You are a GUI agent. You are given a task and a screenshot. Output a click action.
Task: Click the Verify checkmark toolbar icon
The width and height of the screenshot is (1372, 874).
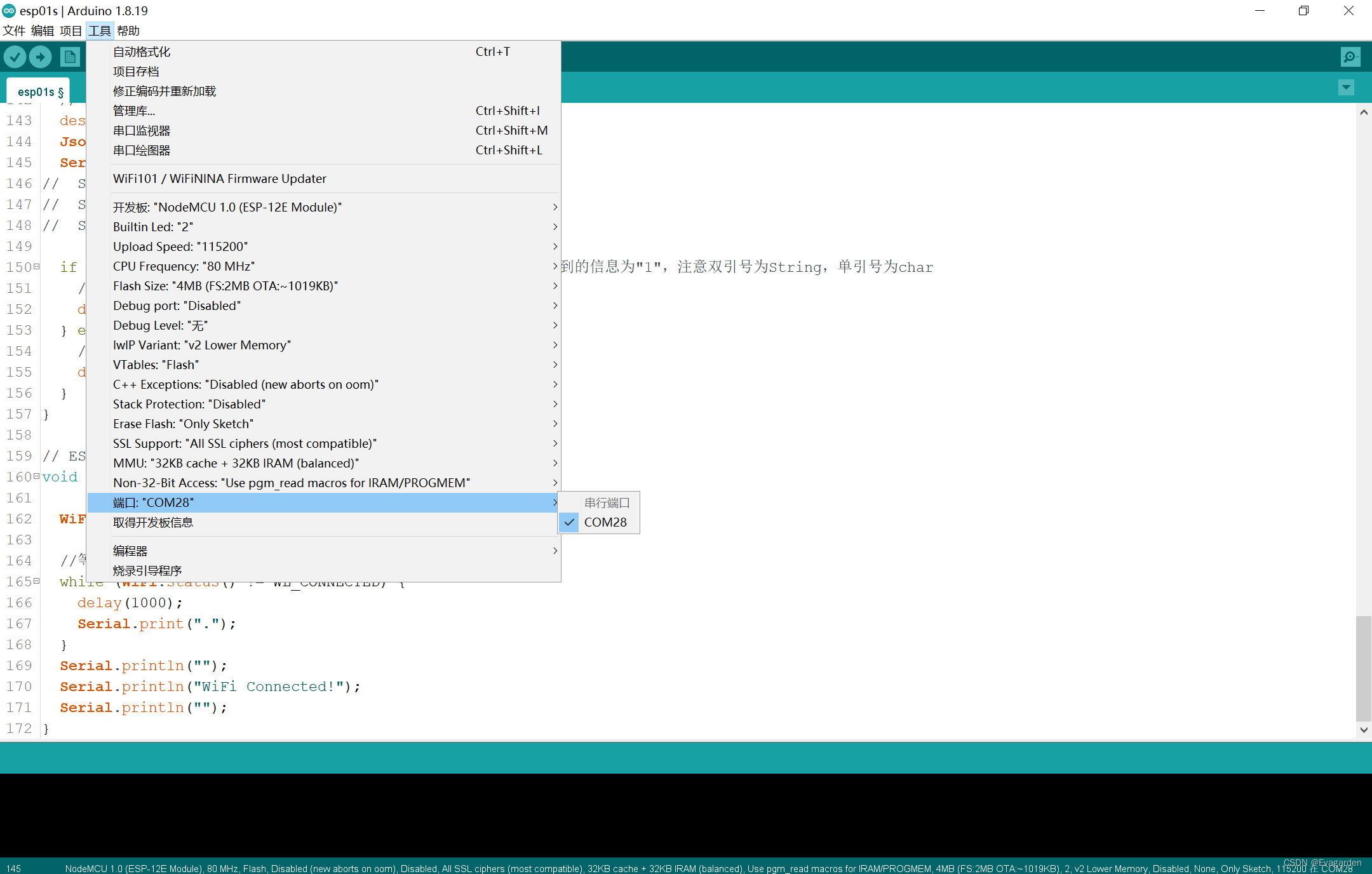[15, 57]
